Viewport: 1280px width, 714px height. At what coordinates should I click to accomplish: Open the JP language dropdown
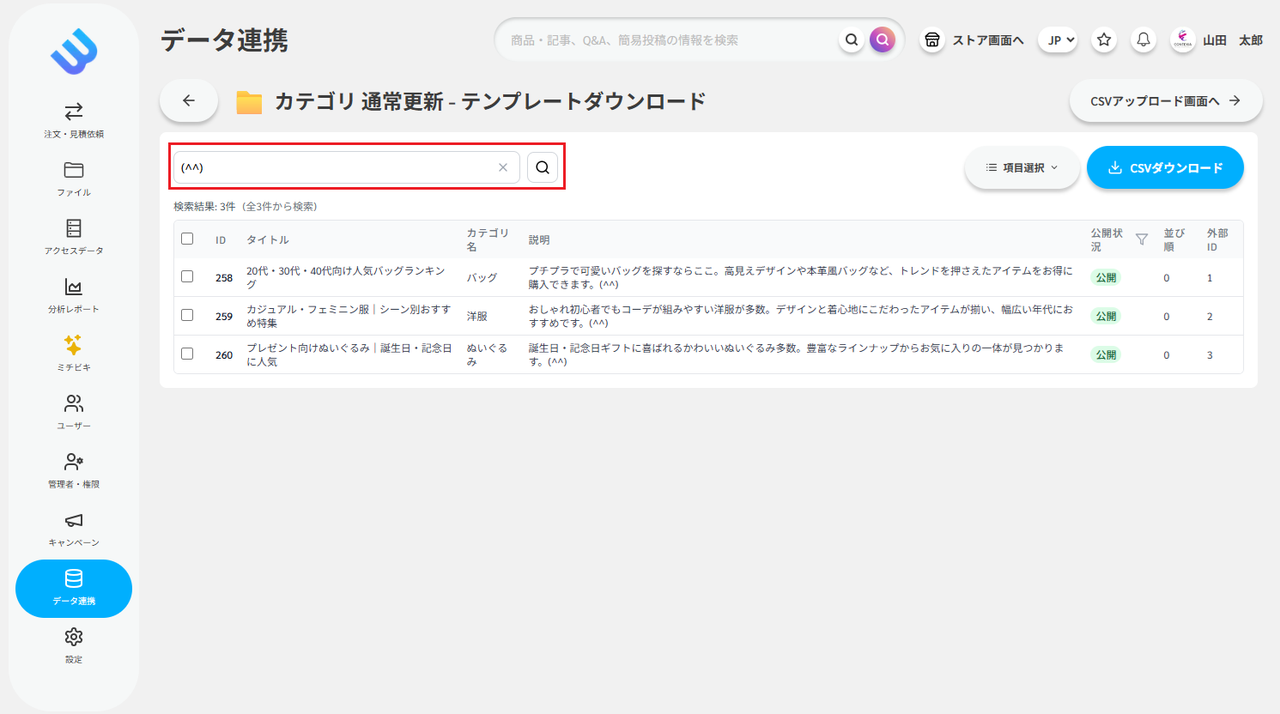1057,39
